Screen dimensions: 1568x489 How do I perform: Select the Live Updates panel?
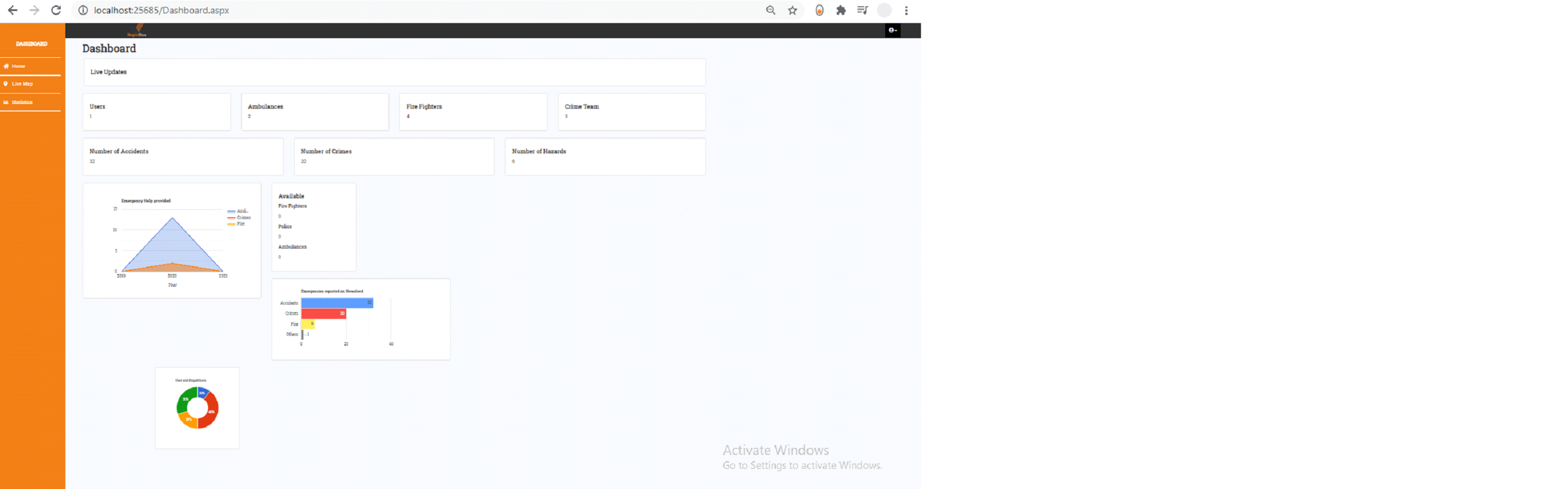pyautogui.click(x=395, y=72)
